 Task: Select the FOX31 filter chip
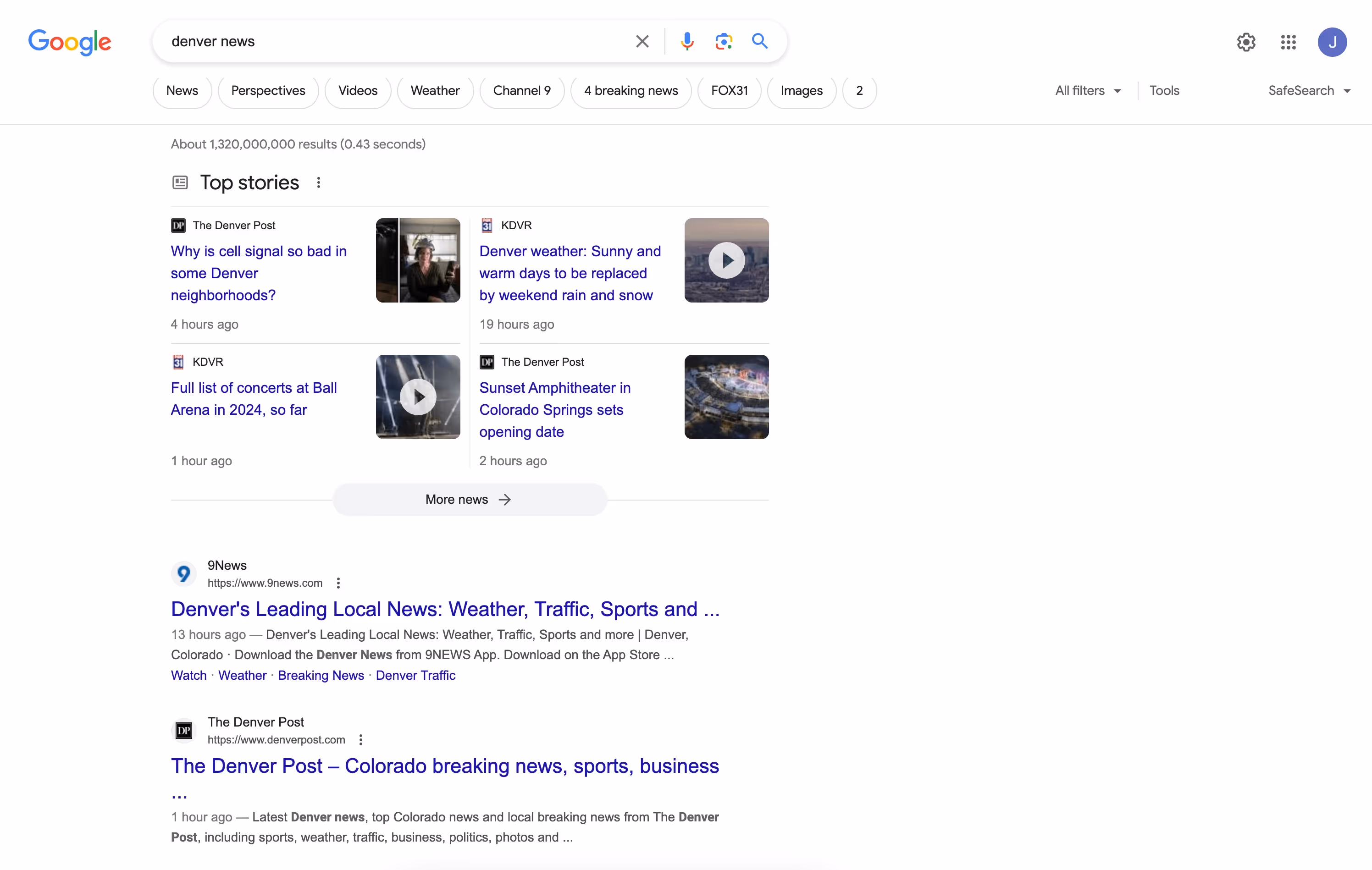pyautogui.click(x=729, y=91)
